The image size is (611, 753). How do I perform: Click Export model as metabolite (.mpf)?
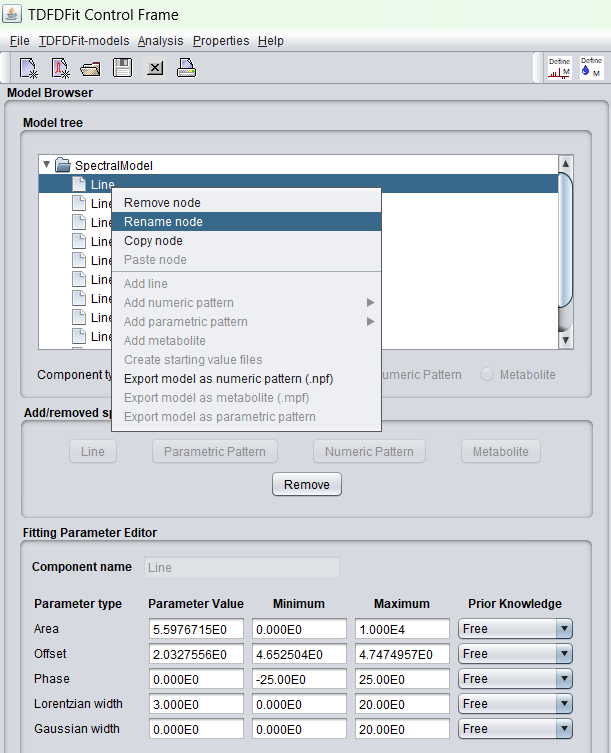click(246, 398)
